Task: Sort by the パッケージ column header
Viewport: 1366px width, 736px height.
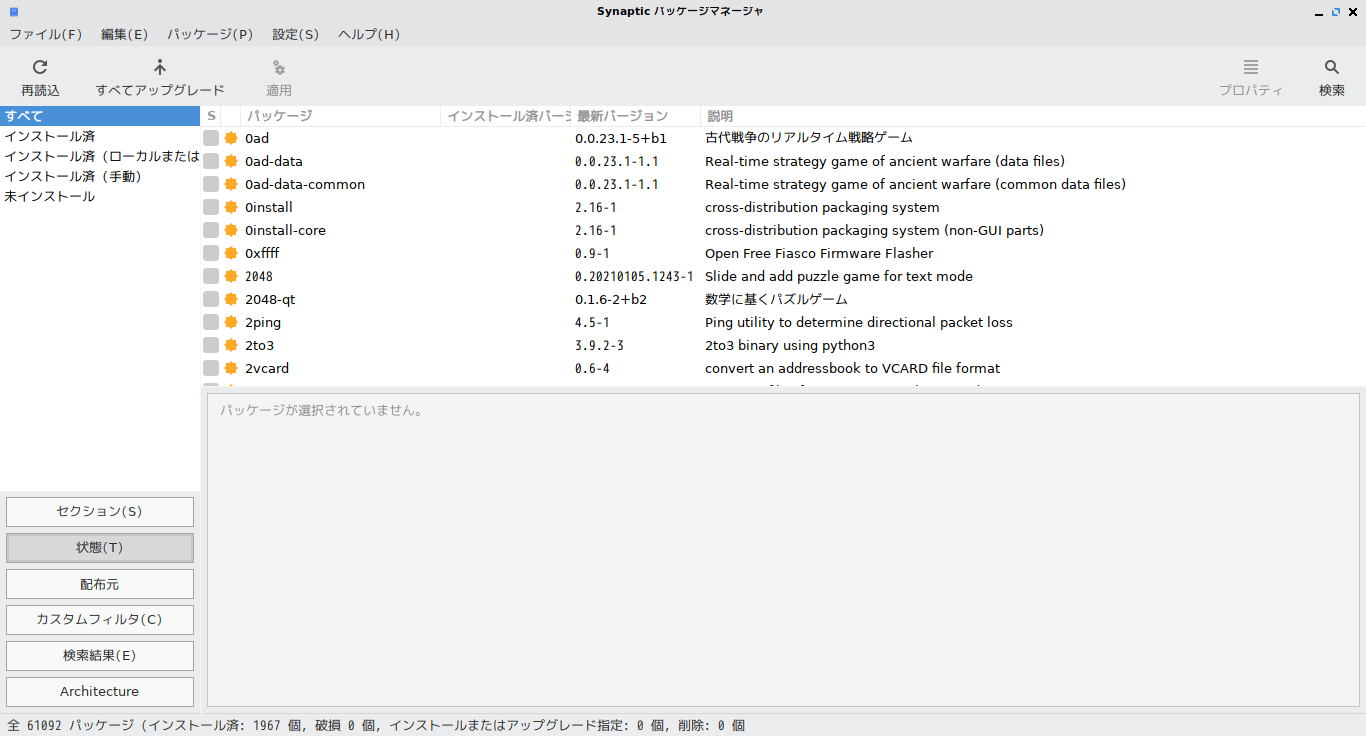Action: 340,116
